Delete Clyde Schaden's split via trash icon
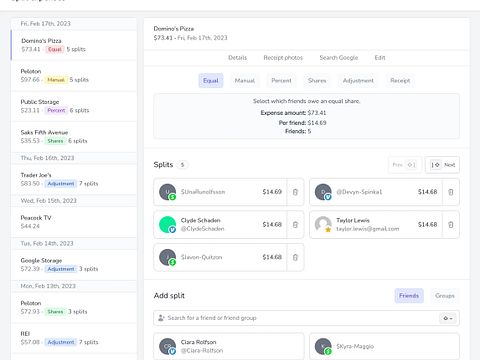 point(295,225)
